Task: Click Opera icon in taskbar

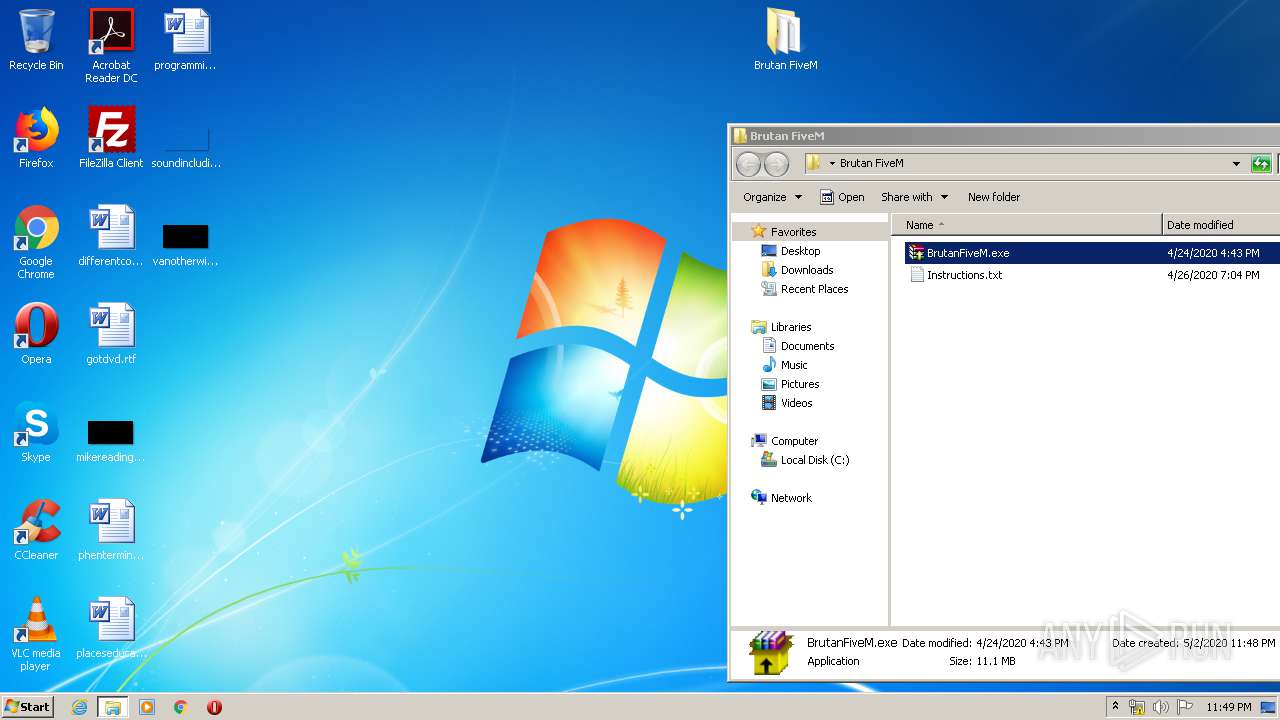Action: [x=214, y=707]
